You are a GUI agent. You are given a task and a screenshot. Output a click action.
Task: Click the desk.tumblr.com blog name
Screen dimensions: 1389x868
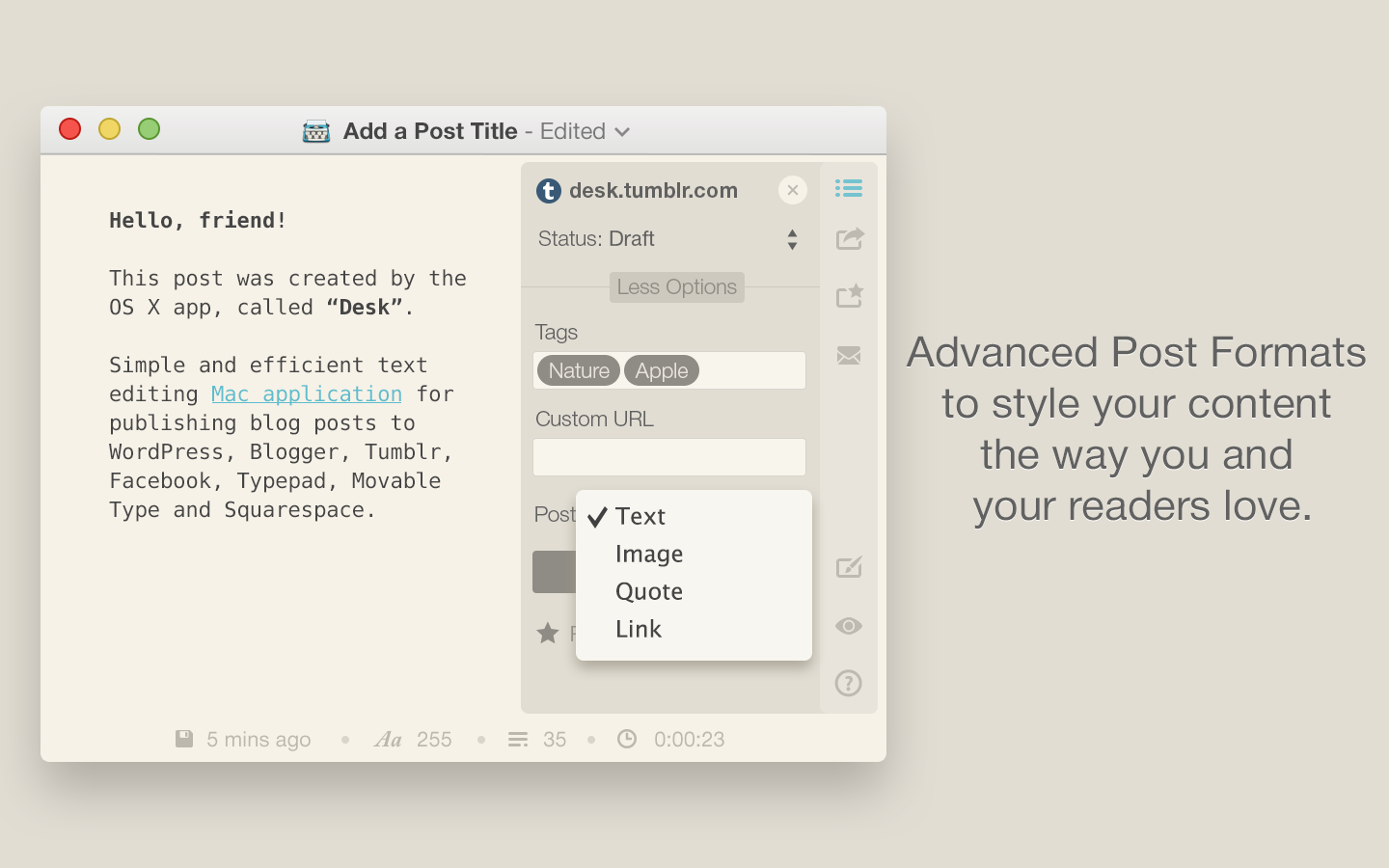(654, 191)
